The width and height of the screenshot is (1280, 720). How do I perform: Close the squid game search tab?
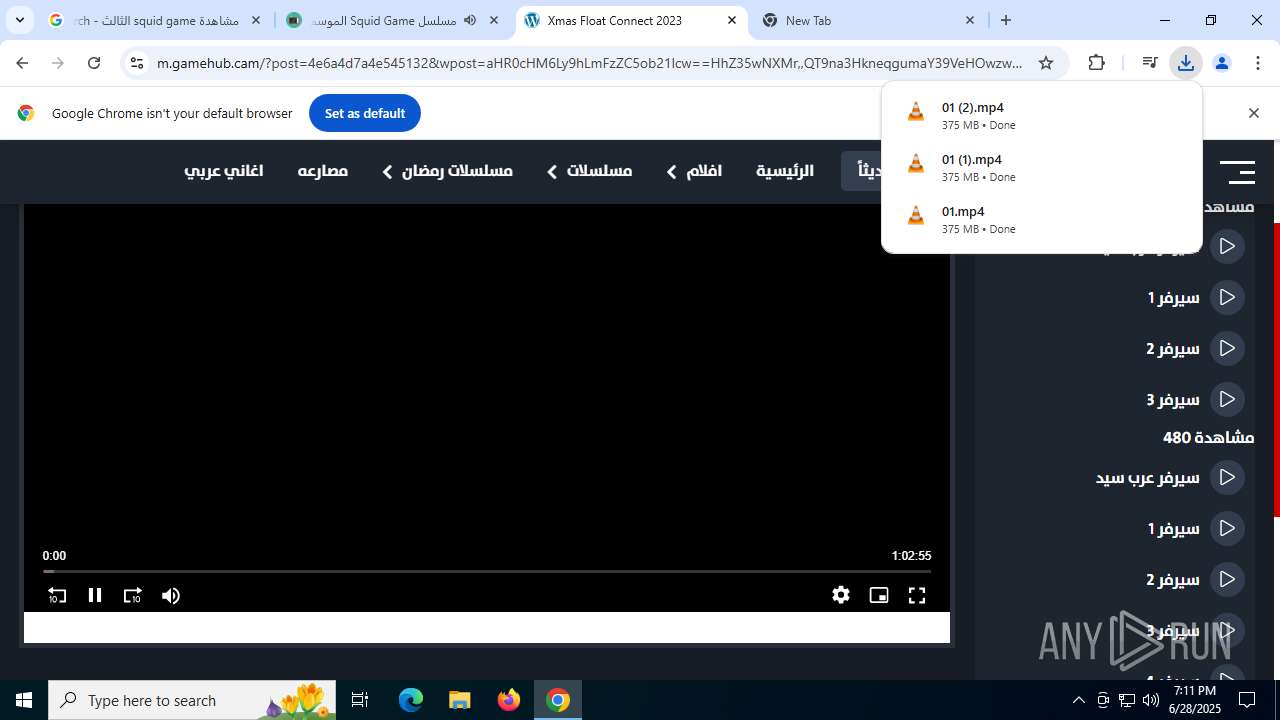(x=256, y=20)
